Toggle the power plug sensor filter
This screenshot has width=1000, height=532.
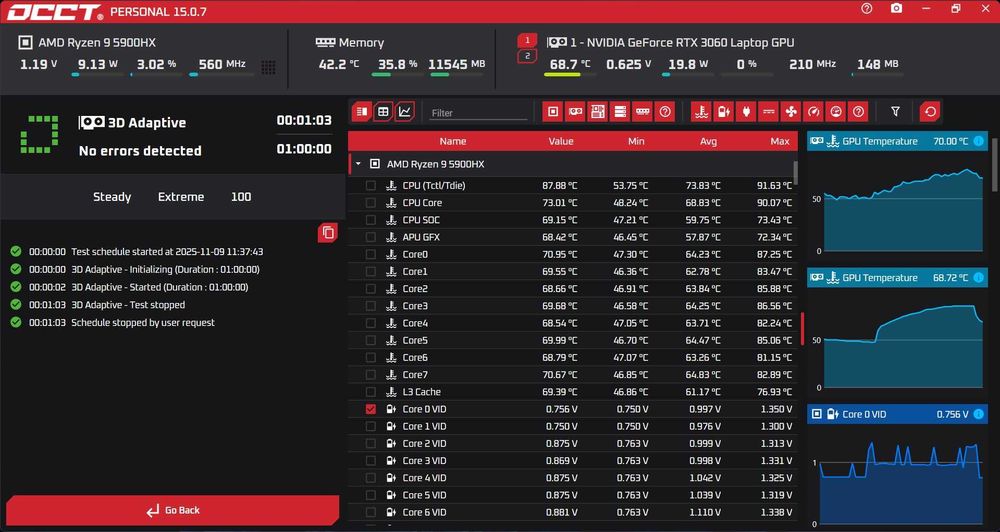pyautogui.click(x=746, y=112)
